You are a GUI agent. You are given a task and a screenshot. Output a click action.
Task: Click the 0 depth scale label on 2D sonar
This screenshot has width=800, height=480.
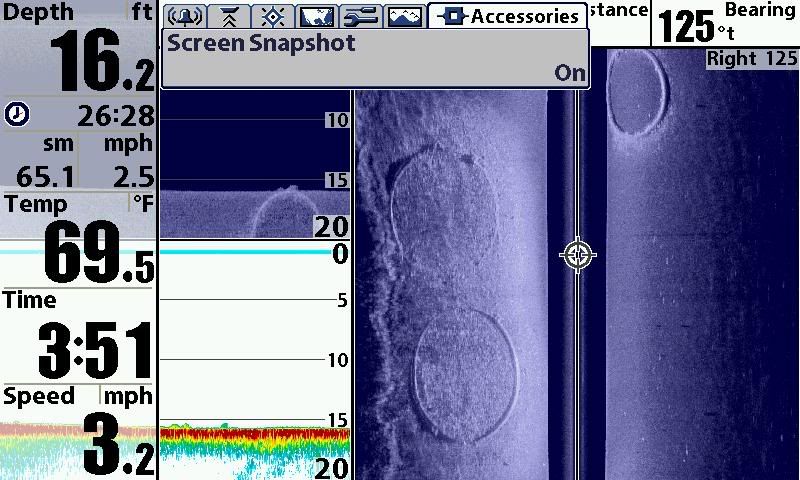[x=340, y=254]
